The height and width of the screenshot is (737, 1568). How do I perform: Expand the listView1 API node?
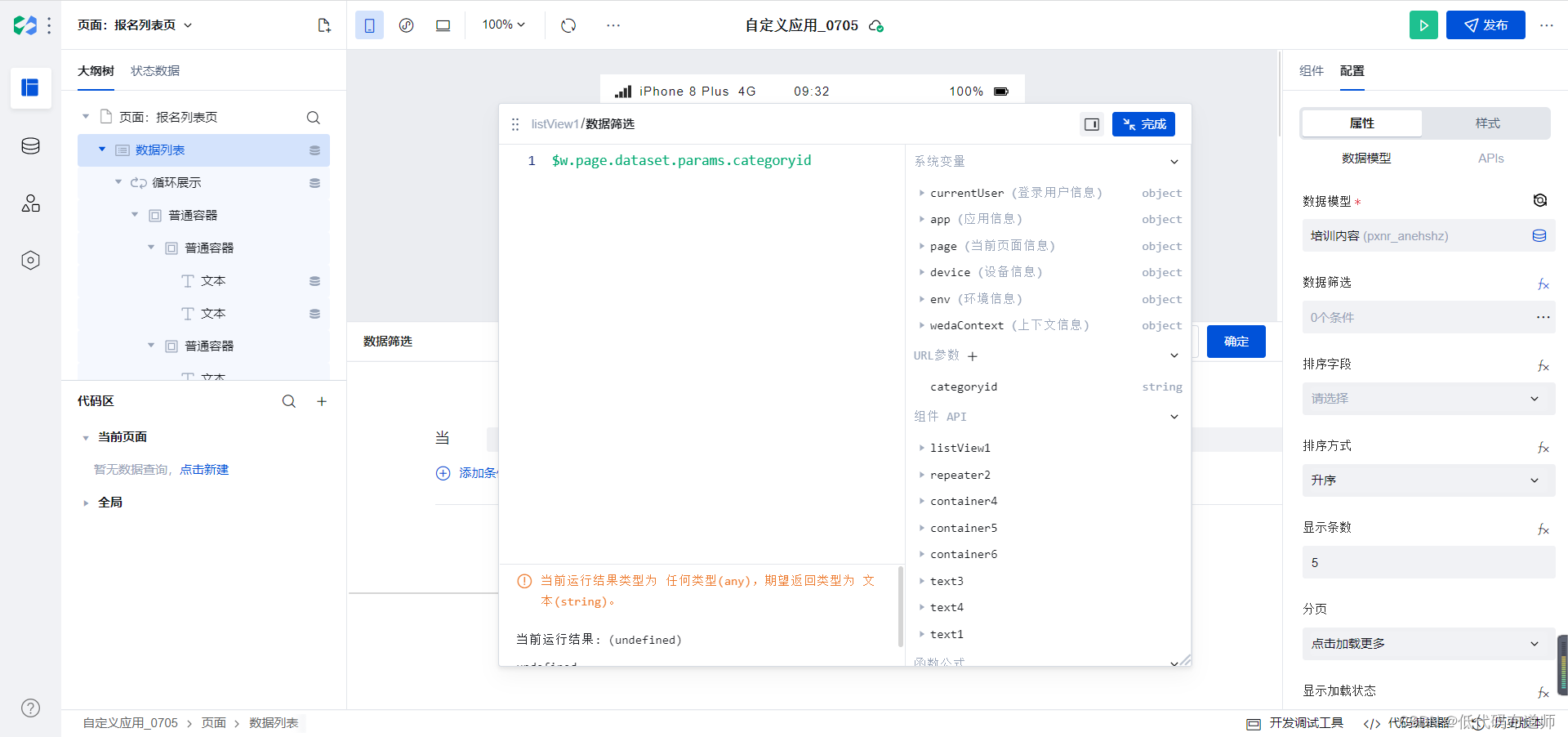point(921,449)
